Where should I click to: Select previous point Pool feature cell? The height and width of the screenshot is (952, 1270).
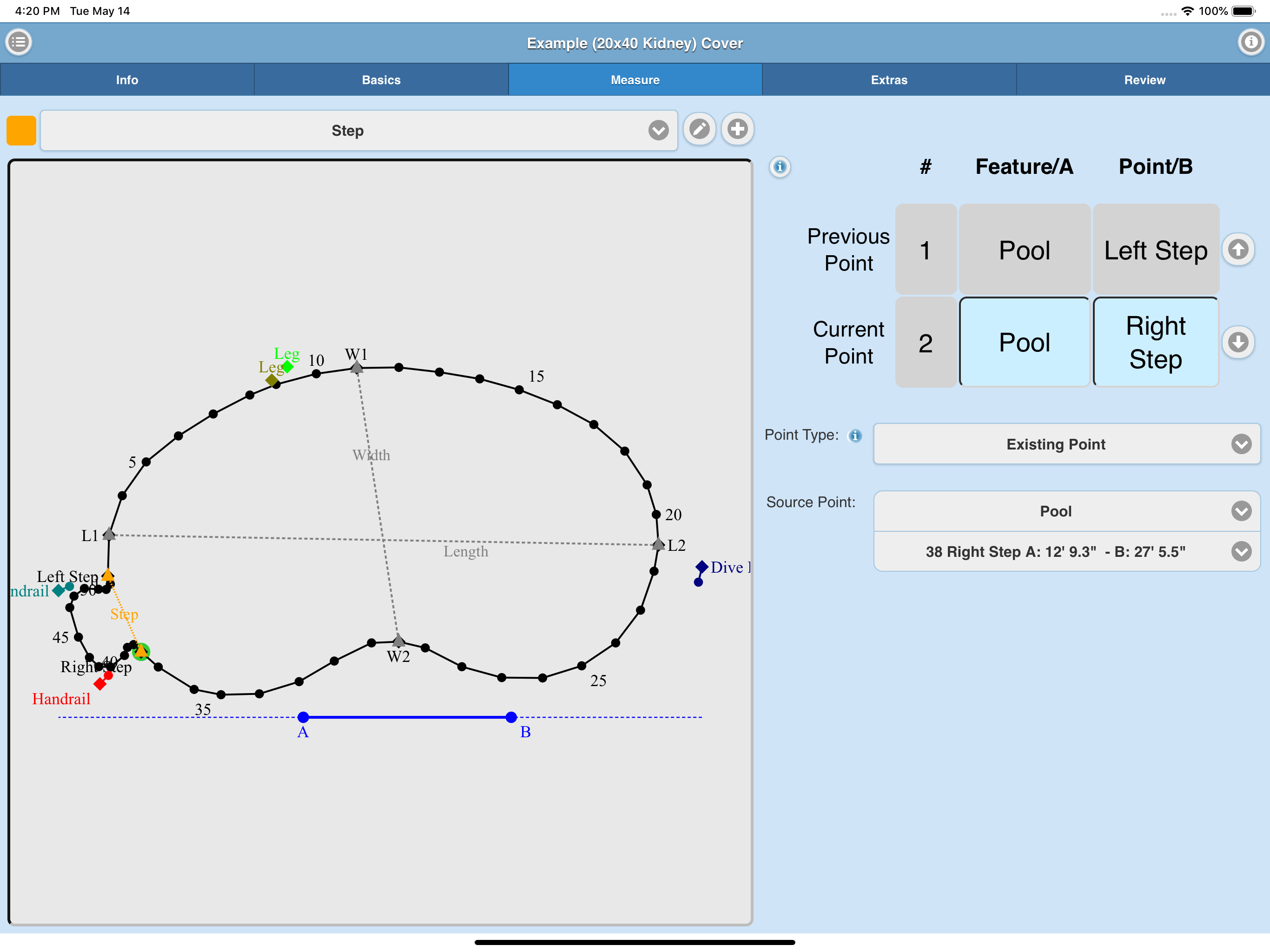click(x=1024, y=250)
